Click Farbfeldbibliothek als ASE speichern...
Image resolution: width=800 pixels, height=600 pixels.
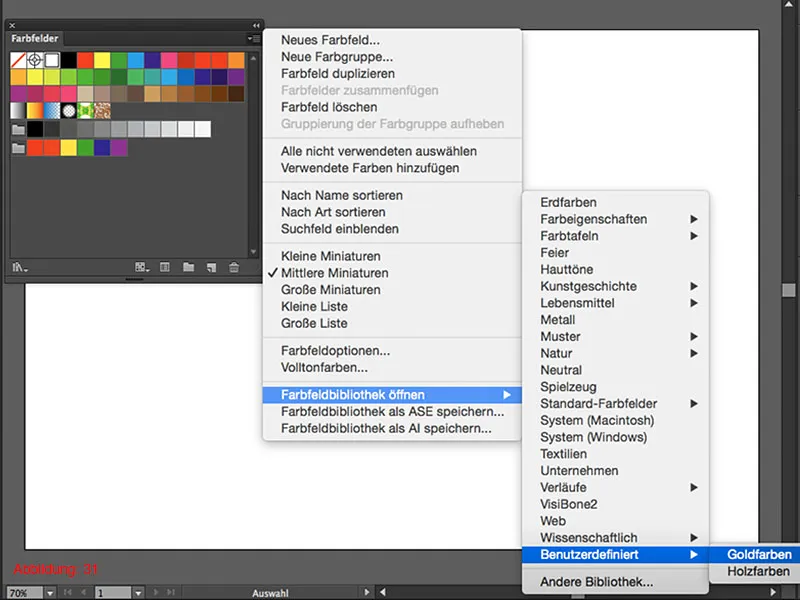tap(392, 412)
